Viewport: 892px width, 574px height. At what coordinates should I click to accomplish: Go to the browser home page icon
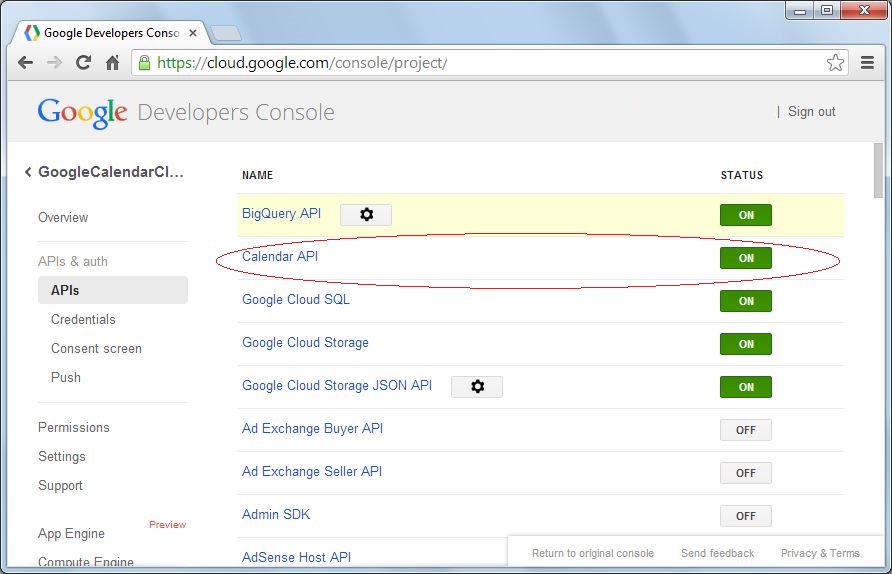click(113, 63)
